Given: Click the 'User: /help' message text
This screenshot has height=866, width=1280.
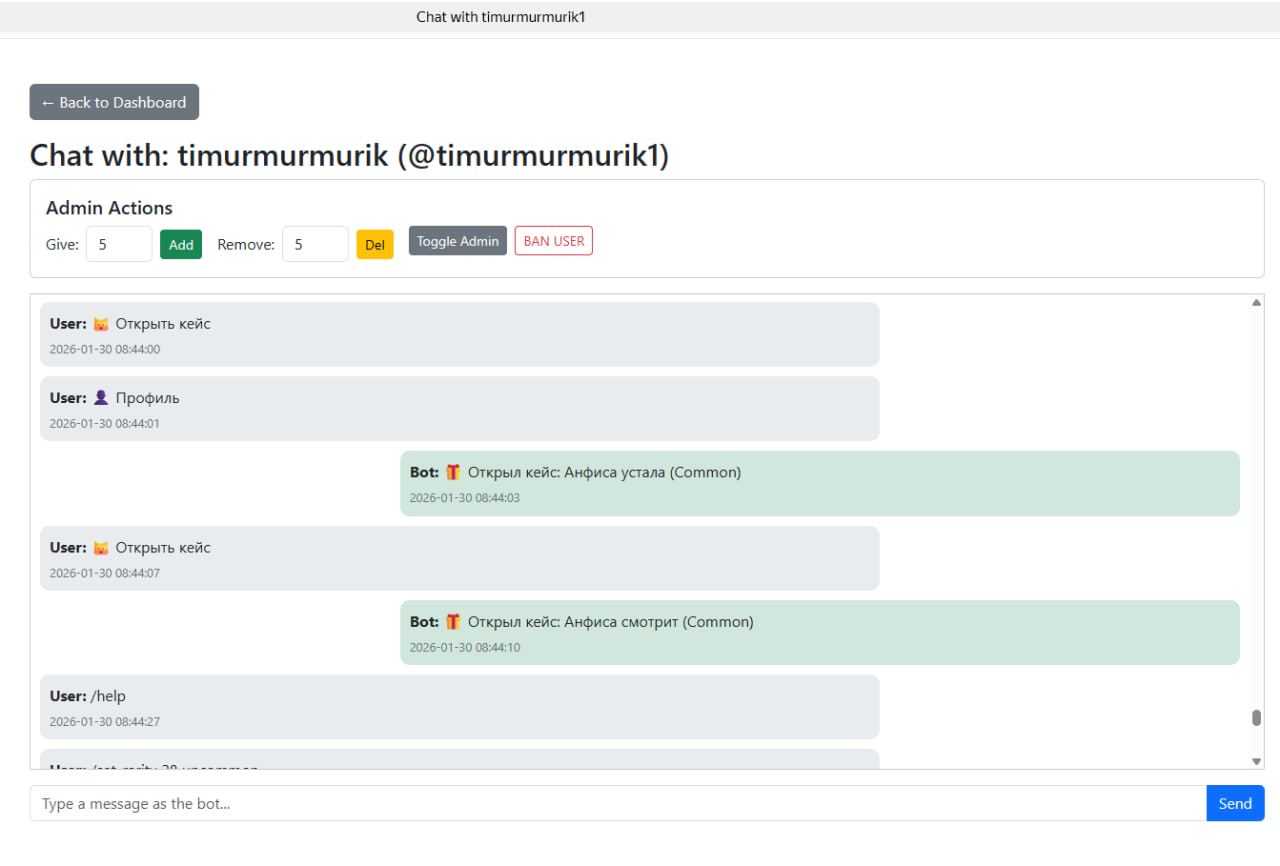Looking at the screenshot, I should point(88,696).
